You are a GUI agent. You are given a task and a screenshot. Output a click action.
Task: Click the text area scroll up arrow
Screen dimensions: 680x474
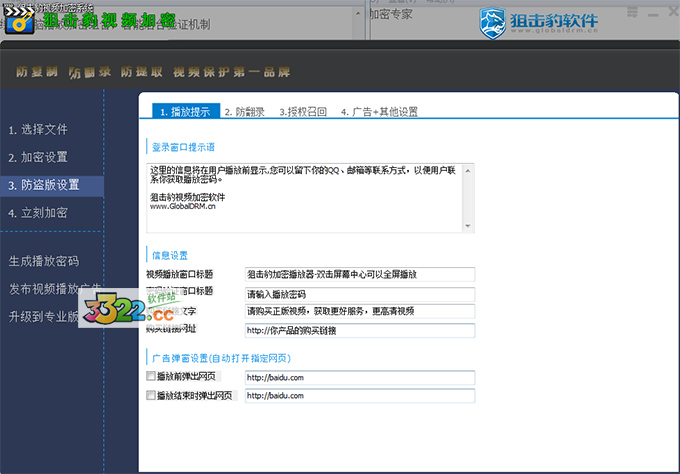click(468, 170)
